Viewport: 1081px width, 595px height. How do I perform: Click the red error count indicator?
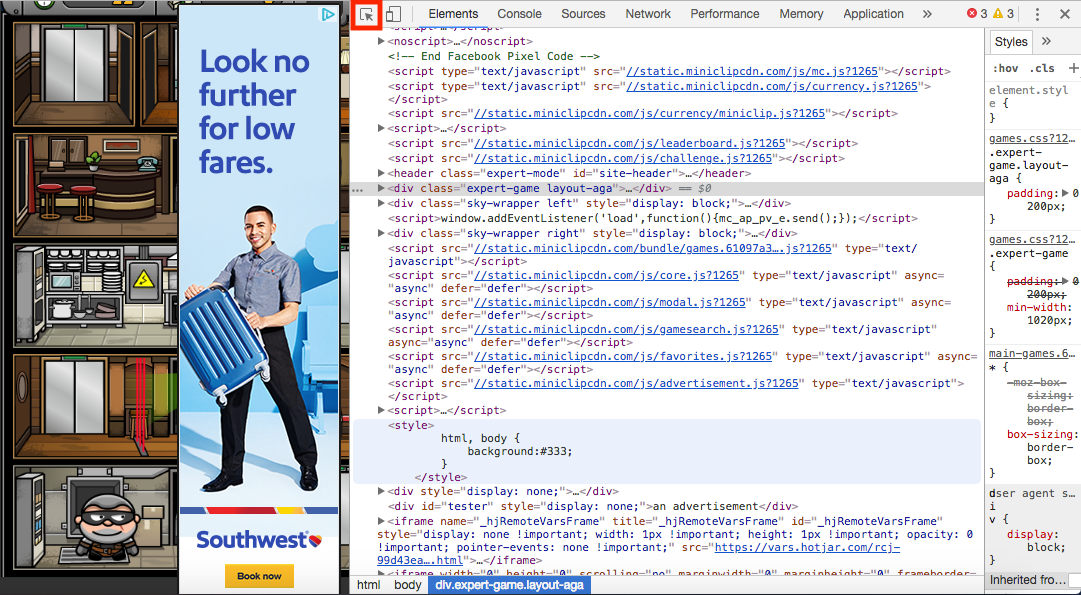point(977,14)
